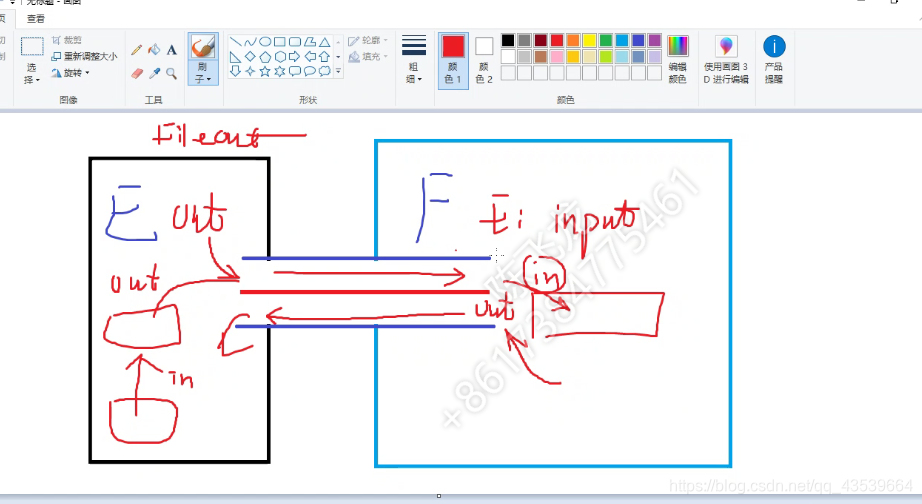
Task: Choose the Right triangle shape
Action: tap(235, 56)
